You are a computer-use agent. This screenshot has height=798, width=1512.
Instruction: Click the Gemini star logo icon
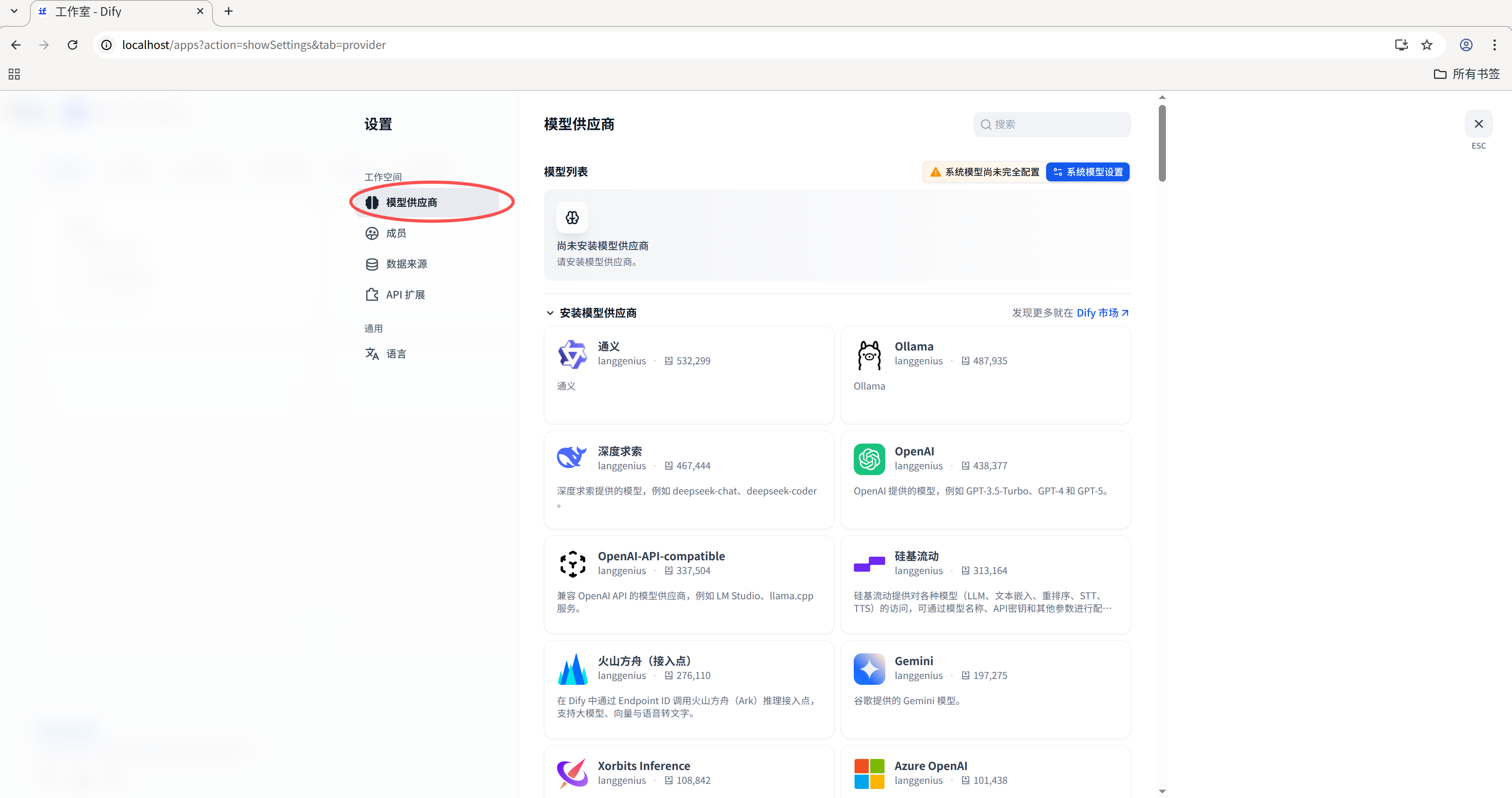click(x=869, y=669)
